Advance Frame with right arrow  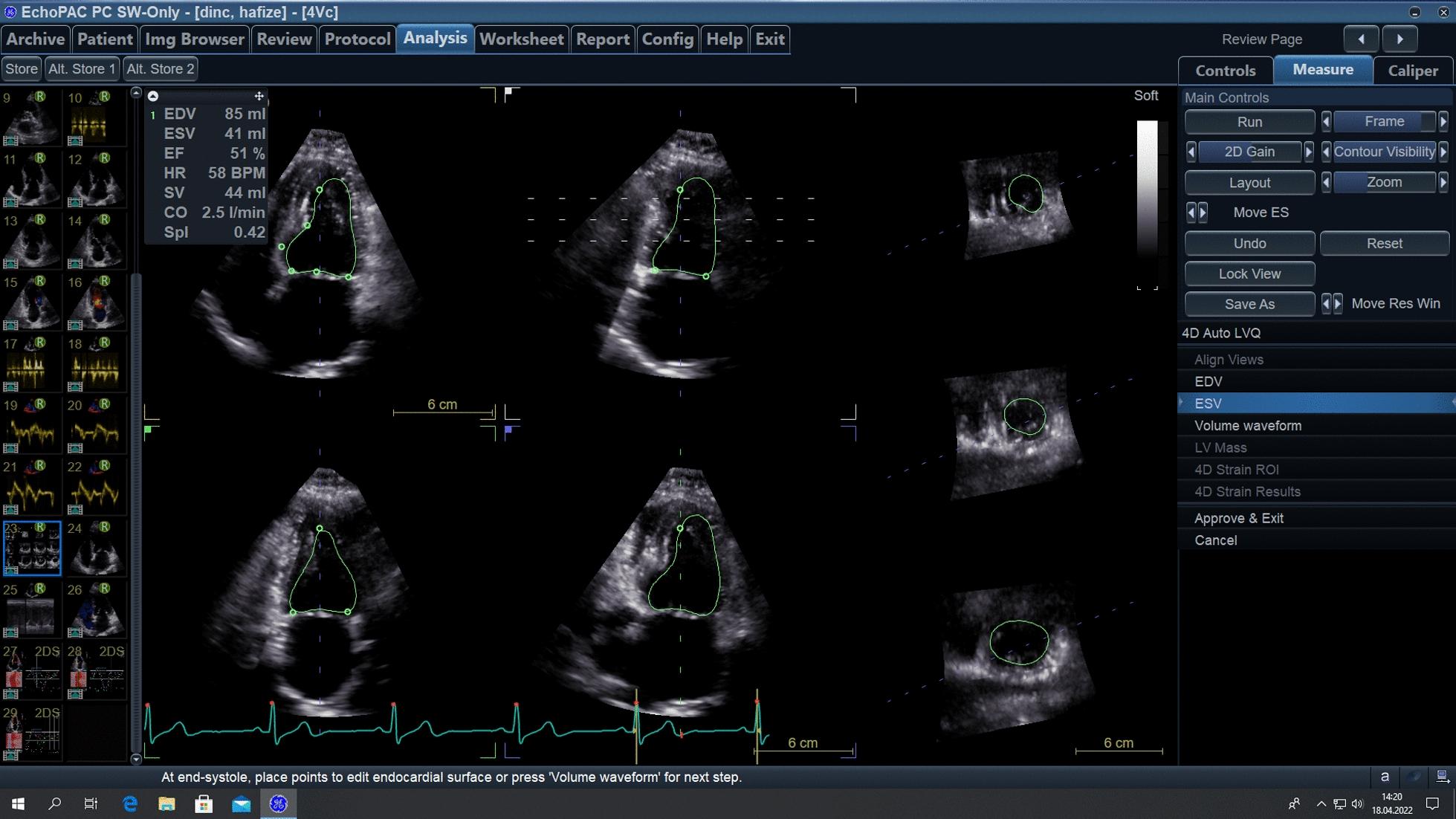pyautogui.click(x=1443, y=121)
